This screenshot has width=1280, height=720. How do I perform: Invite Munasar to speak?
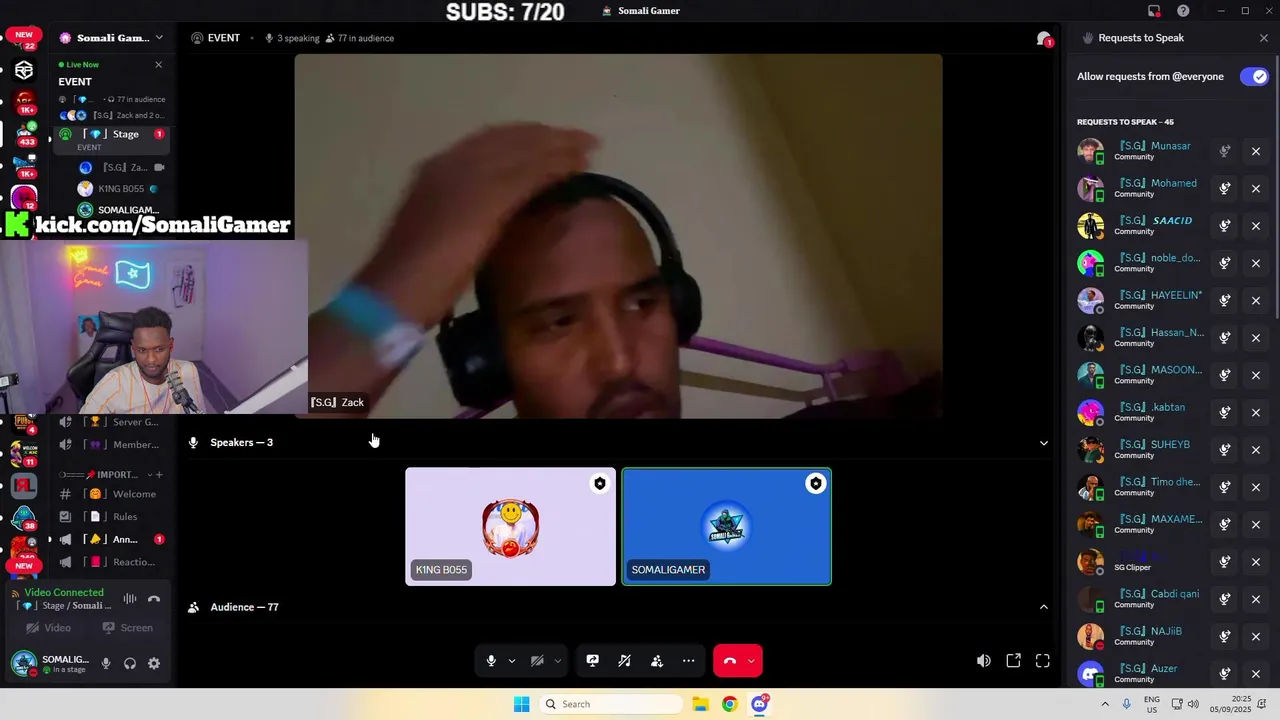click(x=1225, y=151)
